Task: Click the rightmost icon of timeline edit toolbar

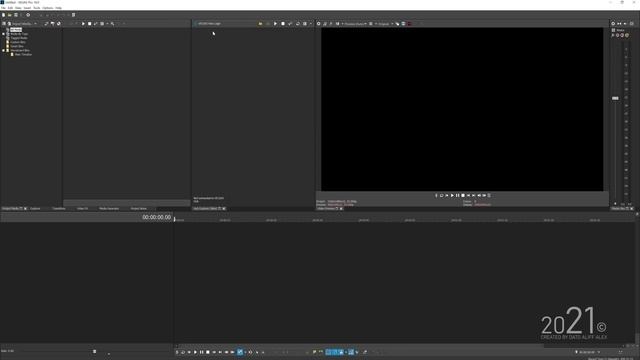Action: (365, 352)
